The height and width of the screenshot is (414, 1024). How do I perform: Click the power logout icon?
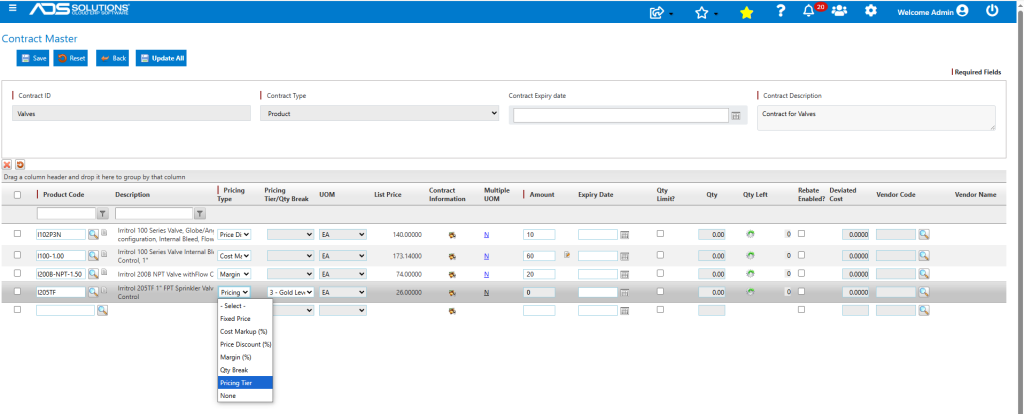992,10
